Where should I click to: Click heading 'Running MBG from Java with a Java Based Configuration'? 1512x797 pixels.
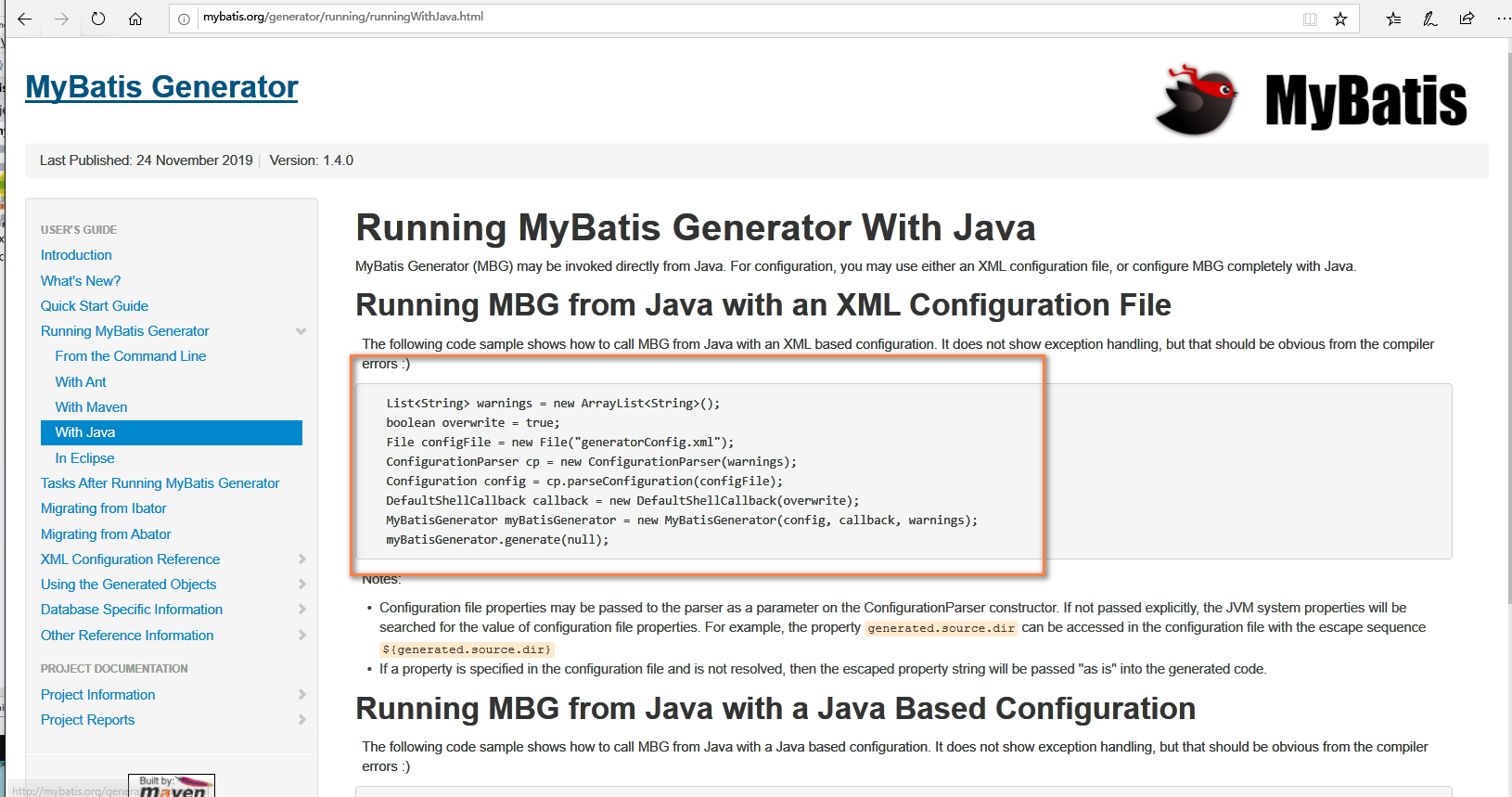click(775, 709)
